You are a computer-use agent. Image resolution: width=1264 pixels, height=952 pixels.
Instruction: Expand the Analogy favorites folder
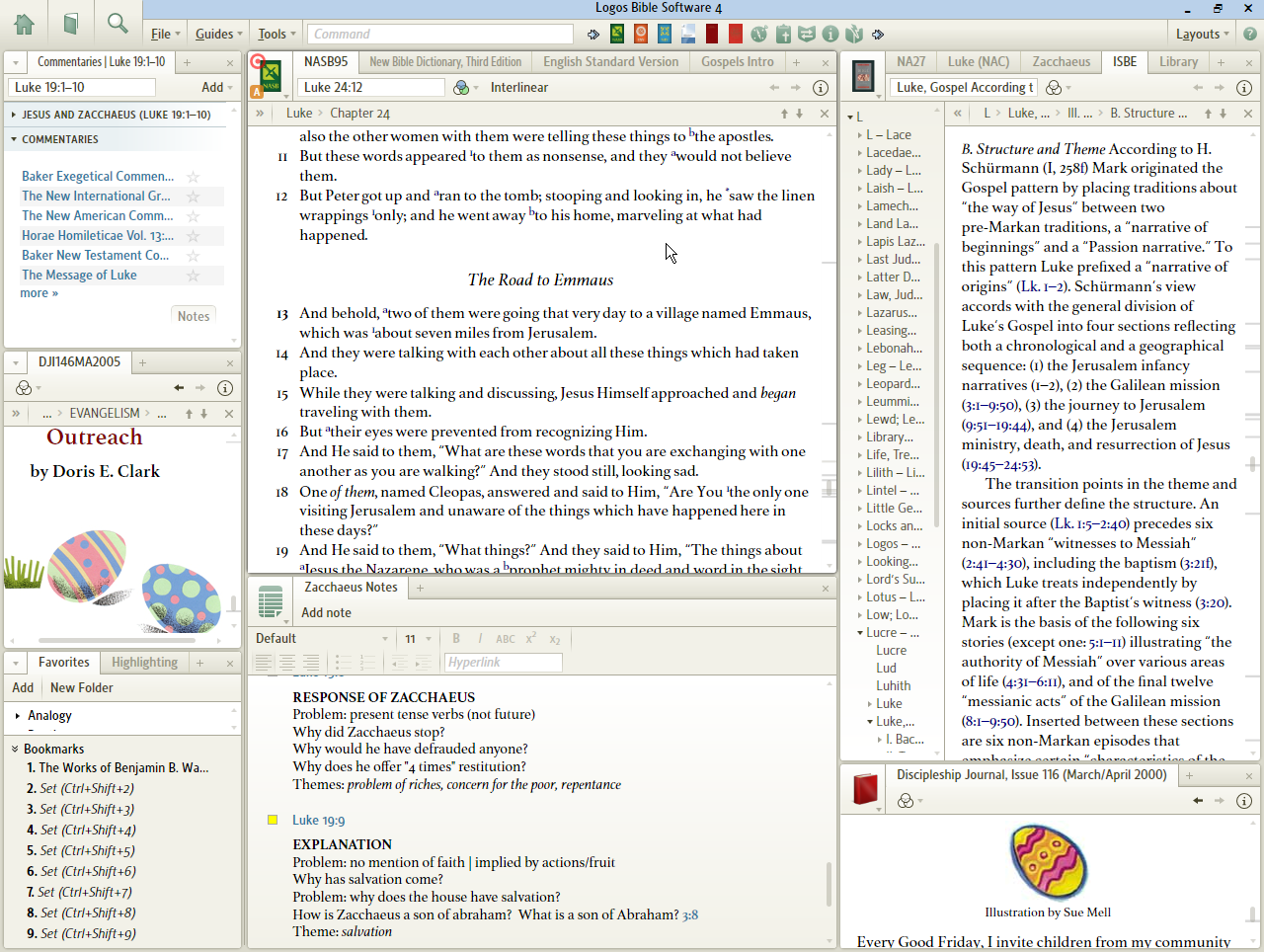click(18, 716)
